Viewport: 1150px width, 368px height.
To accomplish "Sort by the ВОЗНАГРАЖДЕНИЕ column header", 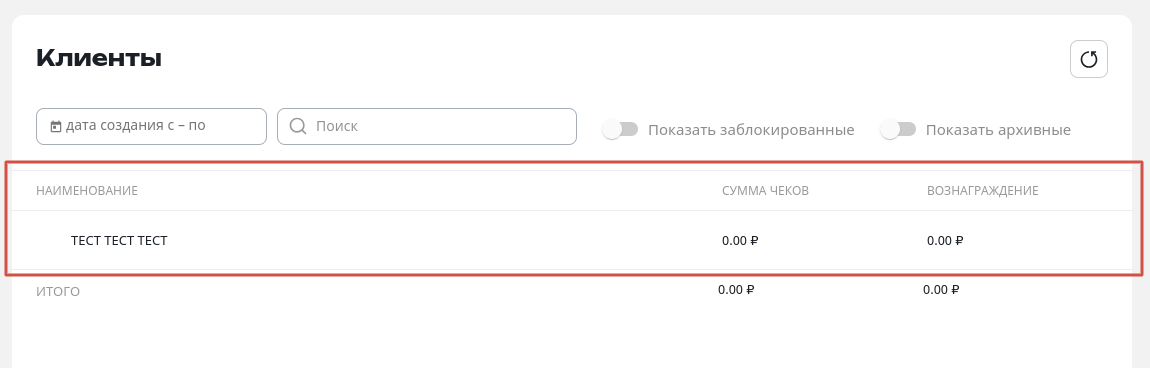I will (x=982, y=191).
